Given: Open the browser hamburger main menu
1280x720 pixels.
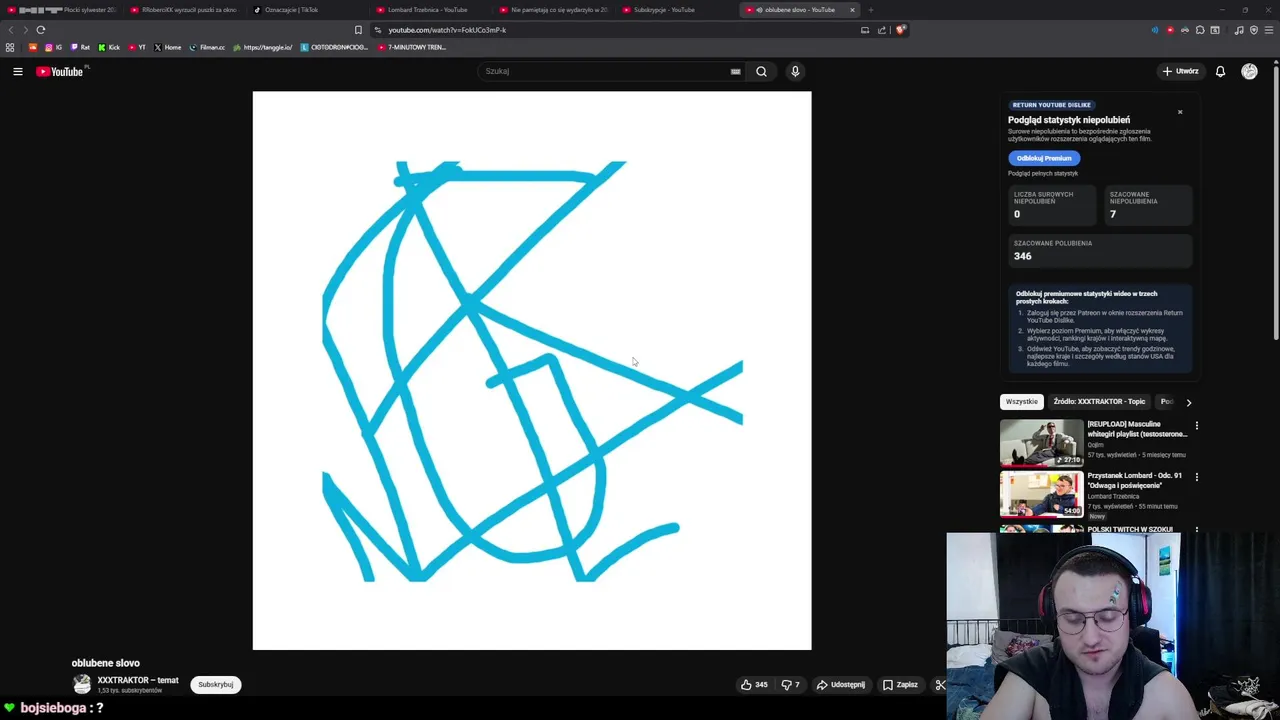Looking at the screenshot, I should (x=1269, y=30).
